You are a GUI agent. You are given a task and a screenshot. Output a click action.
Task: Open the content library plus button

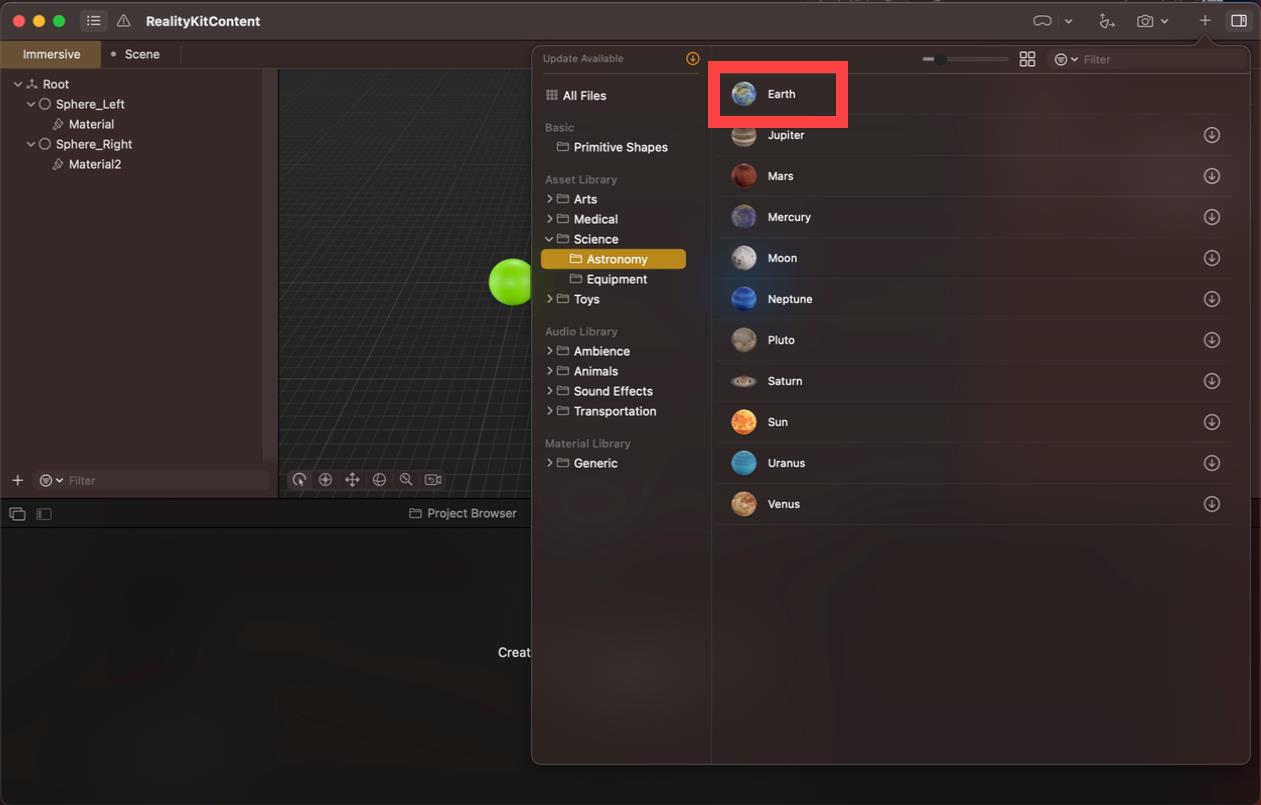1205,21
